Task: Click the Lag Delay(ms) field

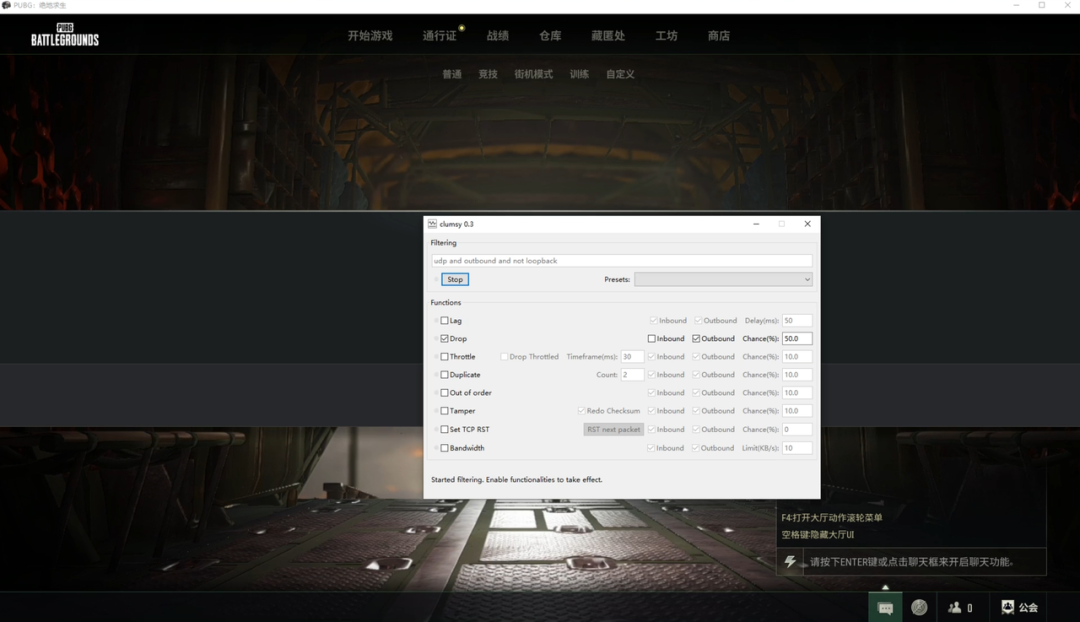Action: [x=797, y=320]
